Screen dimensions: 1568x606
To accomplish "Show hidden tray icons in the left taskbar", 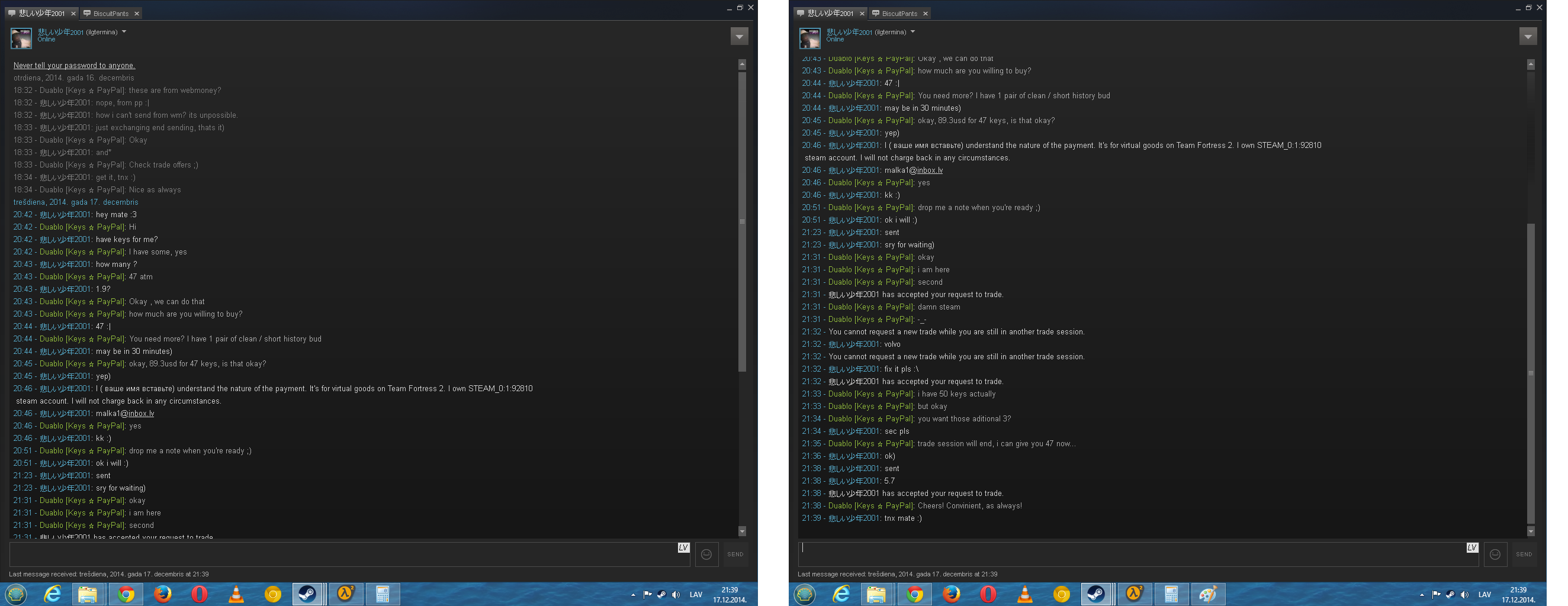I will [x=633, y=594].
